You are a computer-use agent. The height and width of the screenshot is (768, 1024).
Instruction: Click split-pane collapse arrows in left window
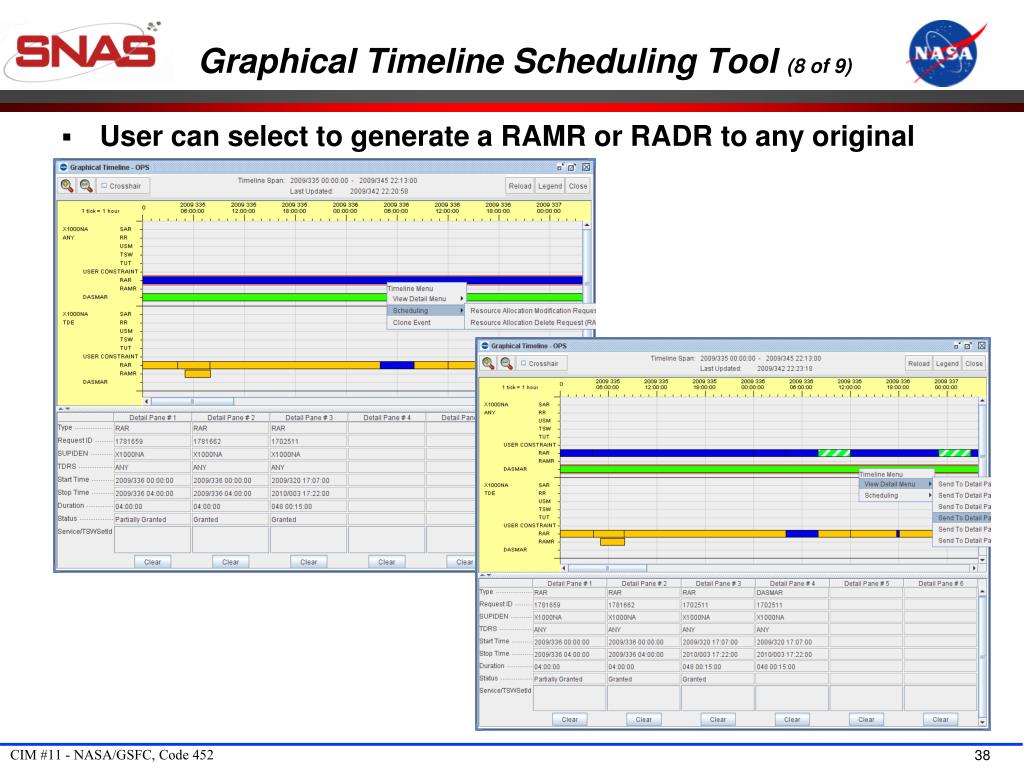pos(65,409)
